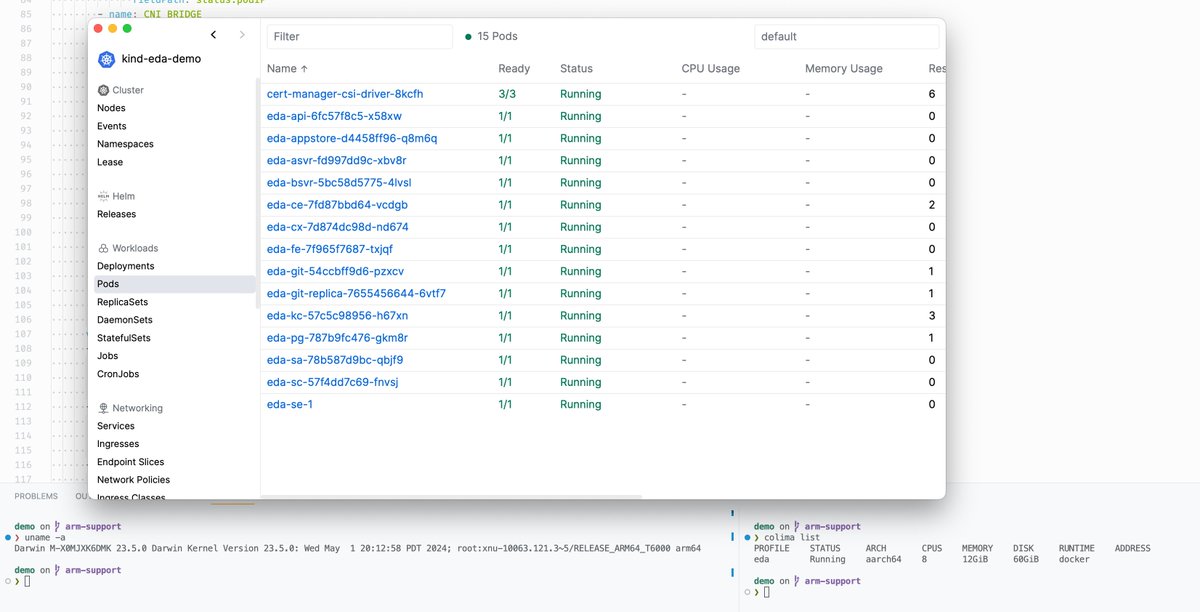Open pod eda-pg-787b9fc476-gkm8r
The height and width of the screenshot is (612, 1200).
pos(338,338)
